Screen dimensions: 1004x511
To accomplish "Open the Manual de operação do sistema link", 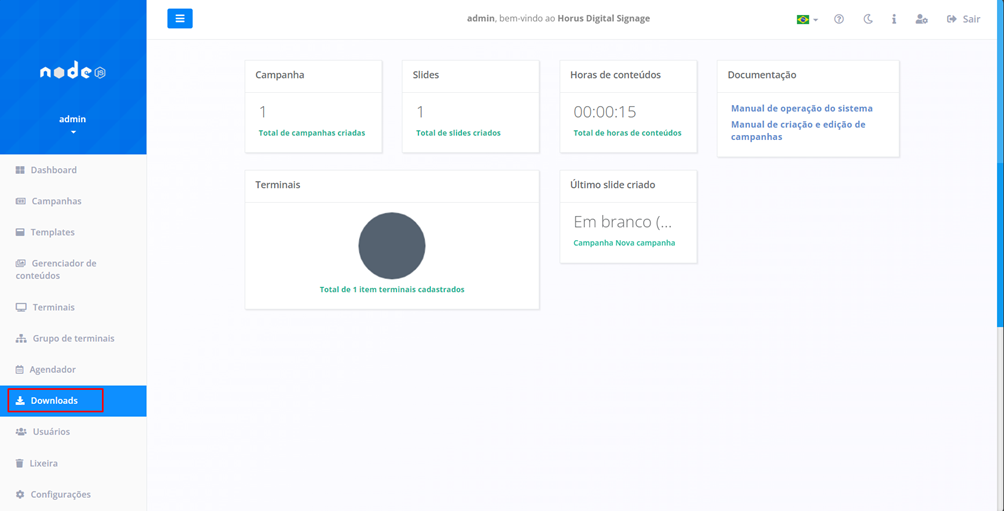I will 801,108.
